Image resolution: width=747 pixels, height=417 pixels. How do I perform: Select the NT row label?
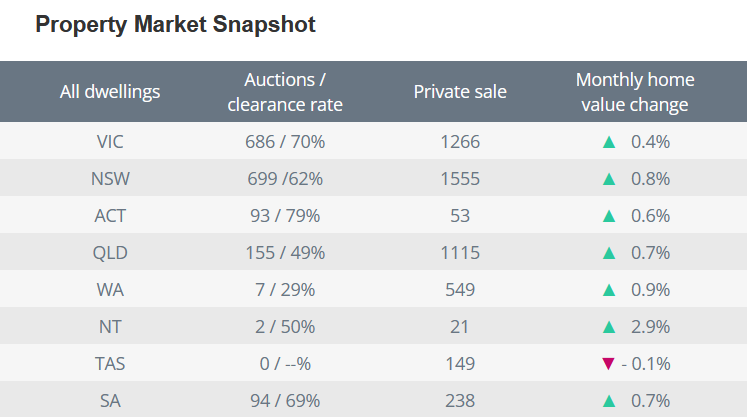pos(110,327)
